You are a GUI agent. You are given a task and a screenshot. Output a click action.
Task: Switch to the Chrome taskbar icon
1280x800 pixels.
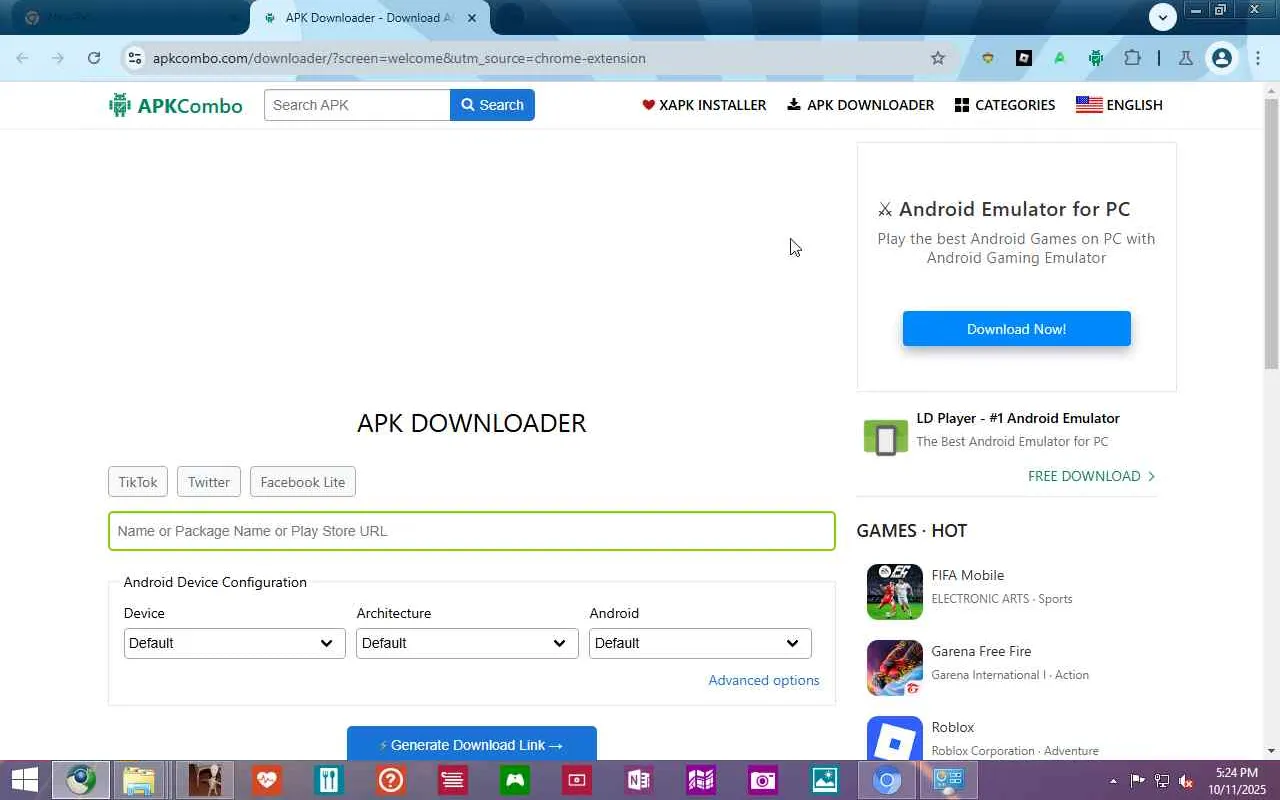(886, 780)
